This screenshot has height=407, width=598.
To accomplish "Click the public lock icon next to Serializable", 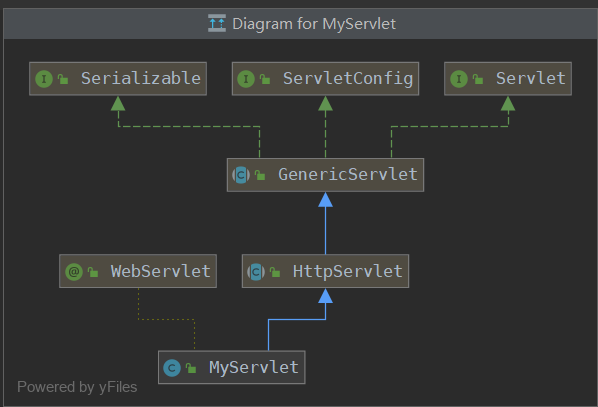I will (63, 79).
